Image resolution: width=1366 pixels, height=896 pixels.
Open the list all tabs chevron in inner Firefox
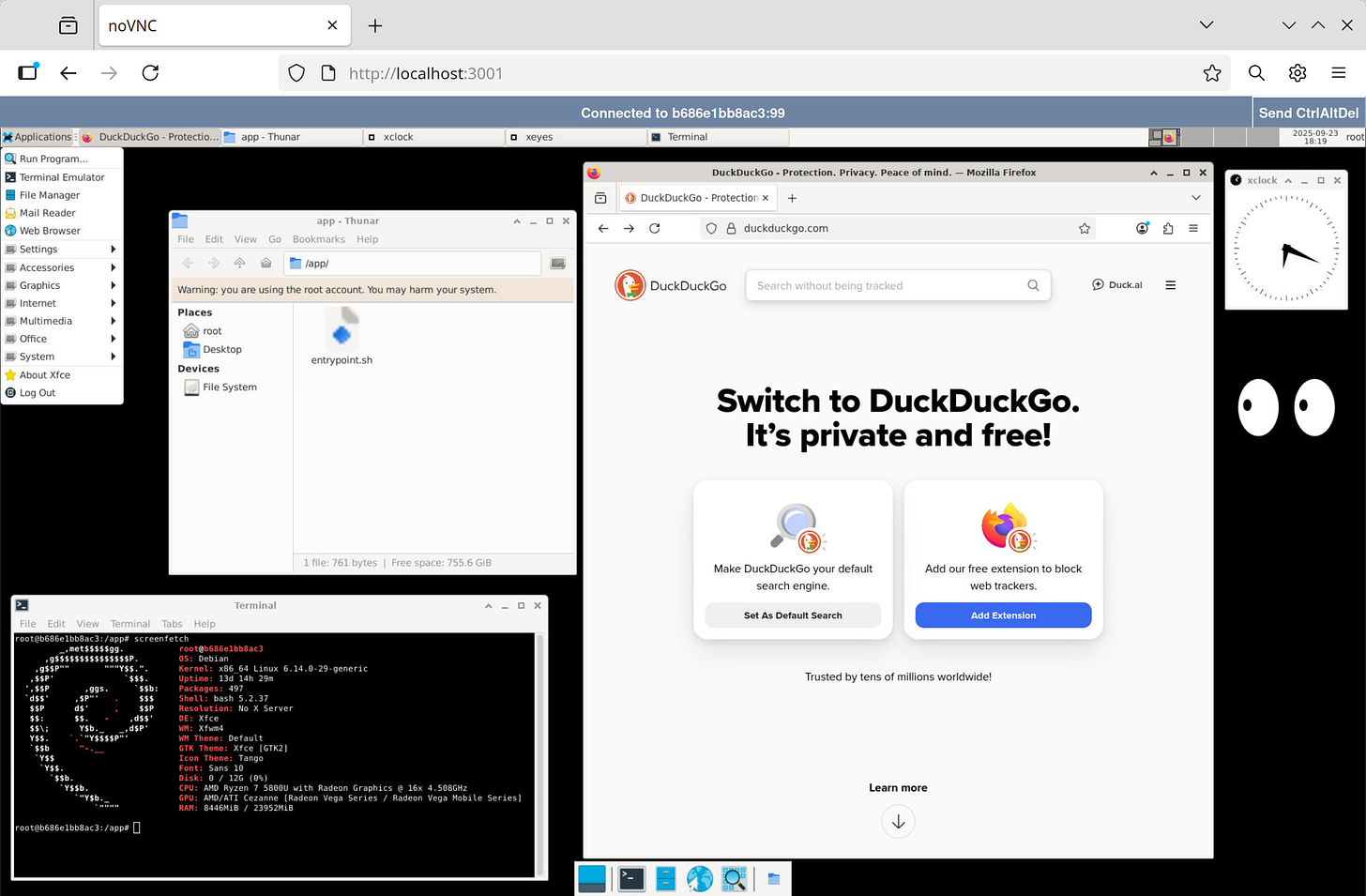pos(1196,198)
